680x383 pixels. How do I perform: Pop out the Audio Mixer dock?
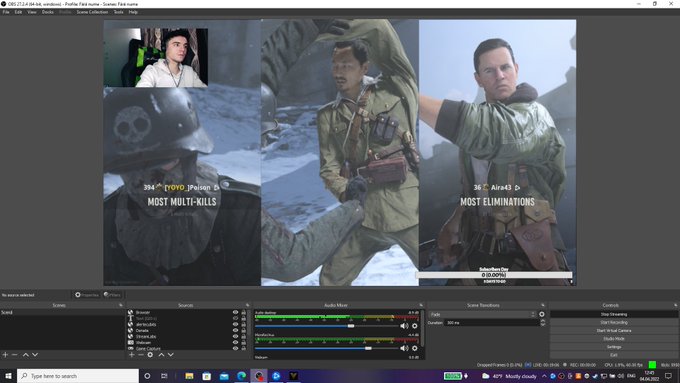[x=421, y=305]
